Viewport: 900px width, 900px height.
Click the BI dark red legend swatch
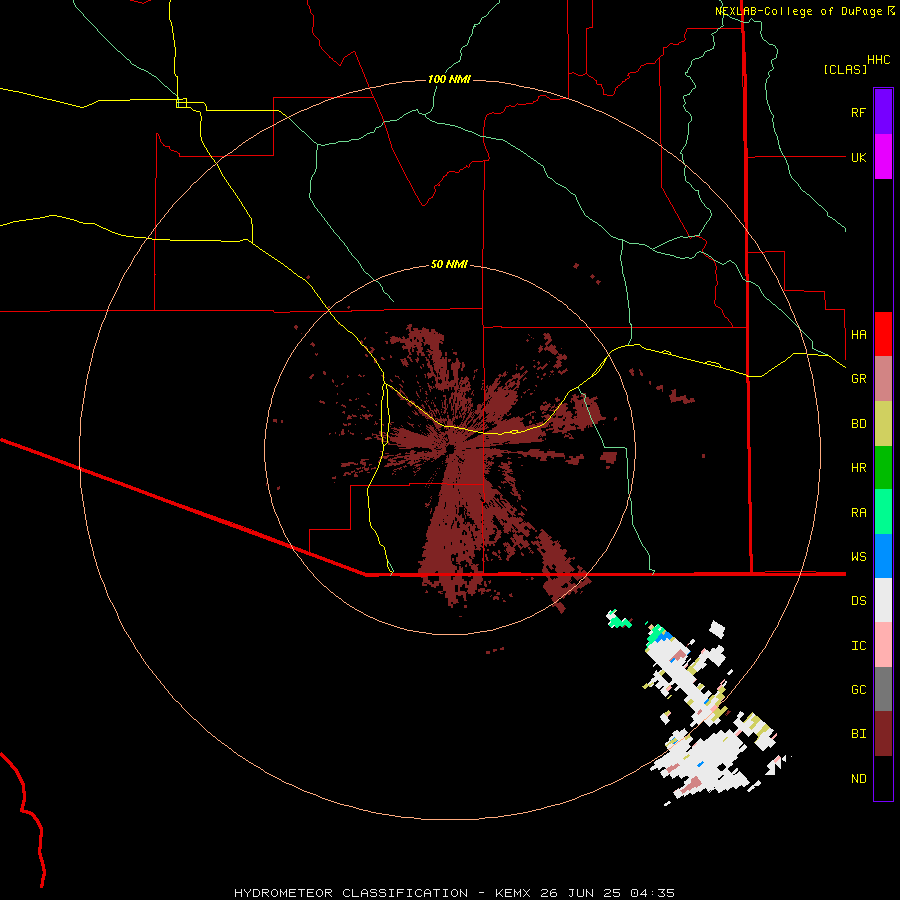(x=883, y=734)
